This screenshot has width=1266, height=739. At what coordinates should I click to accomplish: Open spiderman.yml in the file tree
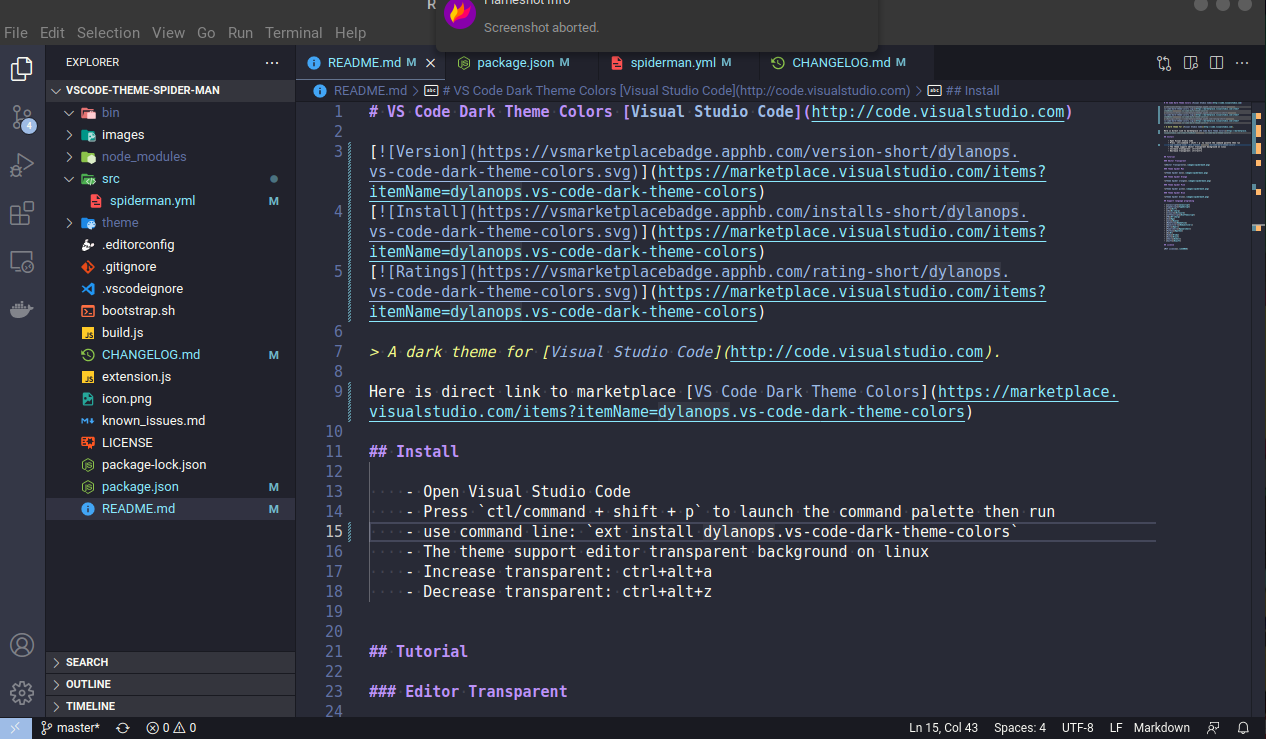(170, 201)
